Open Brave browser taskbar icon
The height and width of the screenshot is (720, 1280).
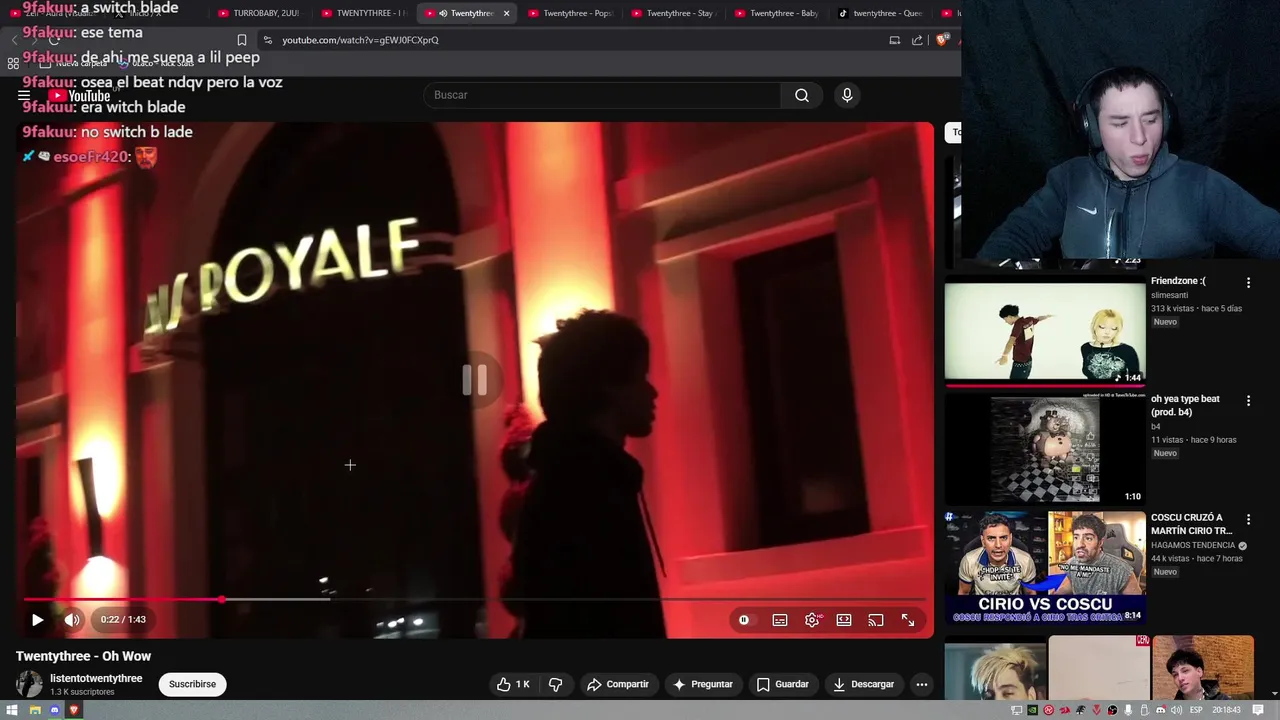pyautogui.click(x=74, y=710)
